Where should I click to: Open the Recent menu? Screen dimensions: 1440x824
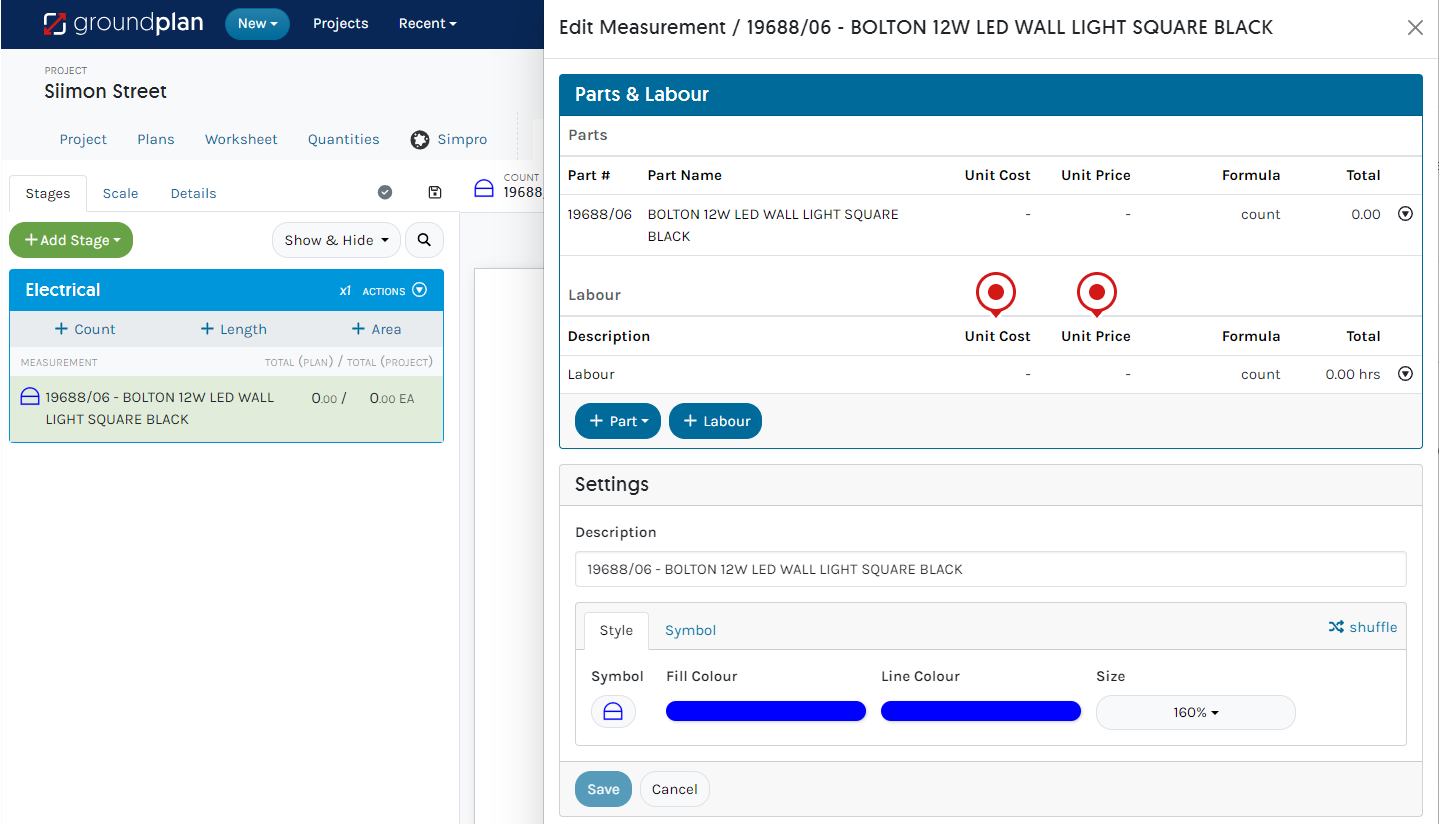427,24
